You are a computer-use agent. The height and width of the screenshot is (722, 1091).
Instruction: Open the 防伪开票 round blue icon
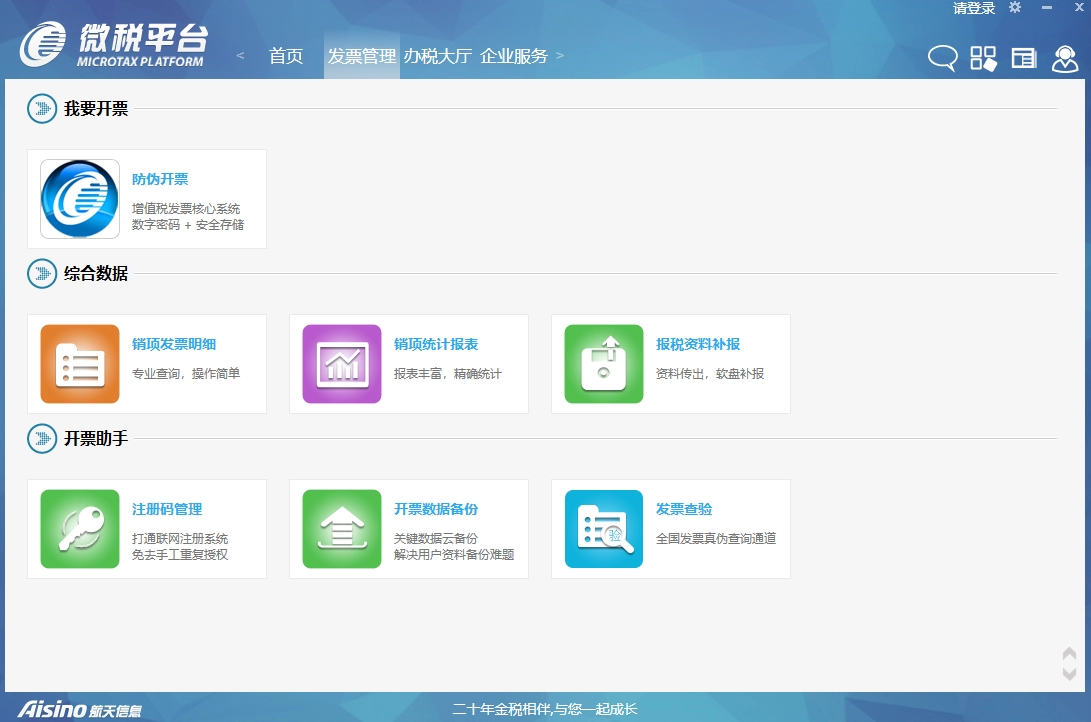tap(79, 199)
